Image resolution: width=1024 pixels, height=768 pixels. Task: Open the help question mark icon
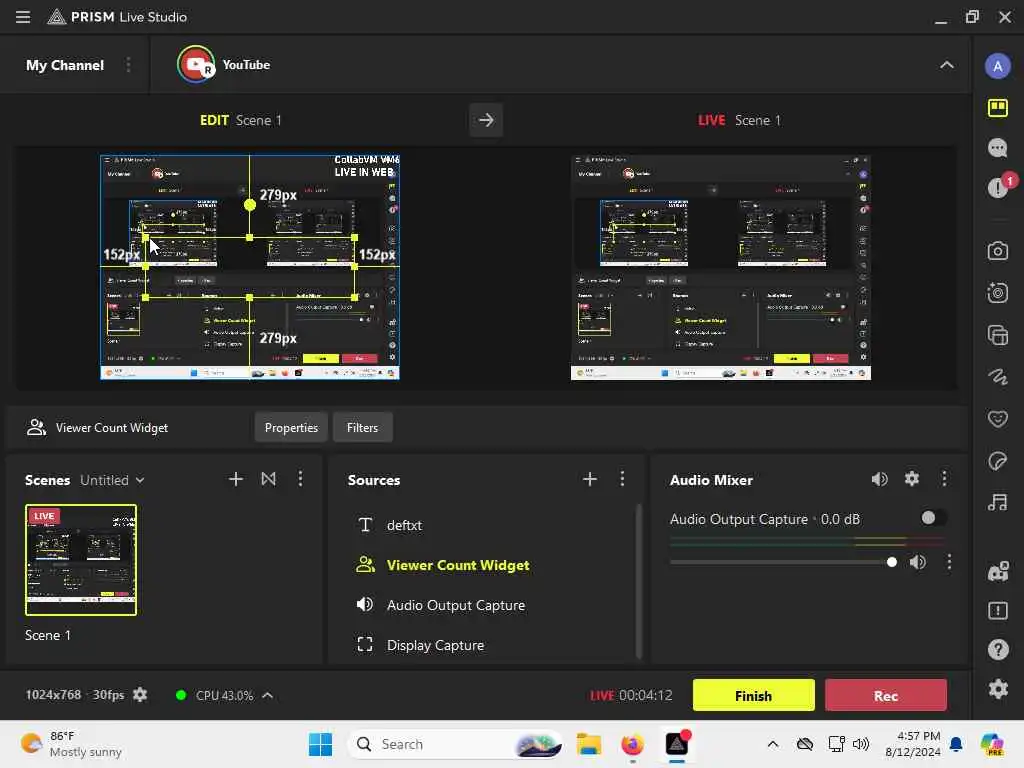pos(997,650)
